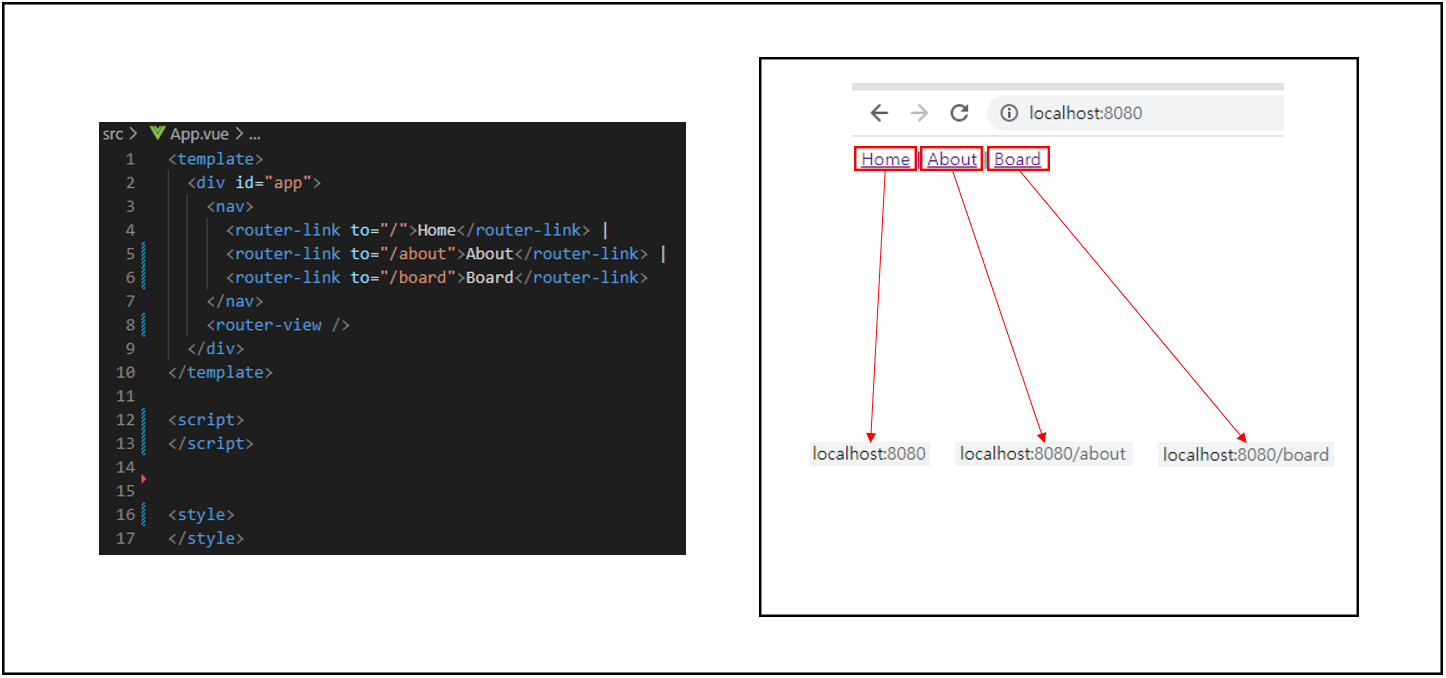Open the Home link
The width and height of the screenshot is (1446, 678).
[x=886, y=159]
